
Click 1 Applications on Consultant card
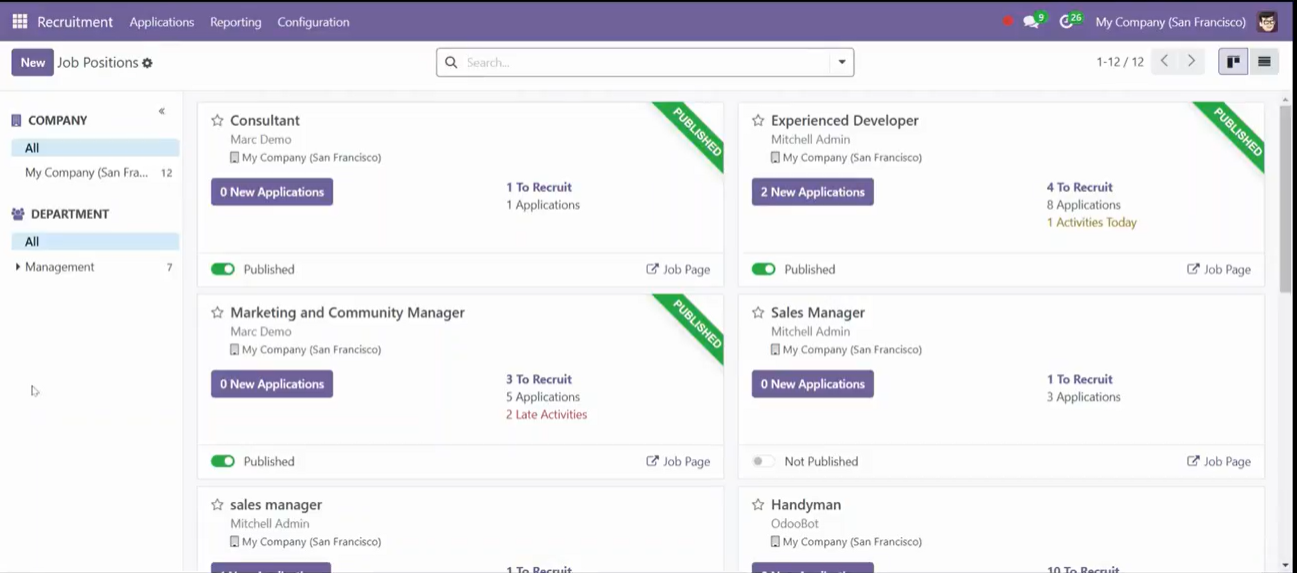click(543, 204)
